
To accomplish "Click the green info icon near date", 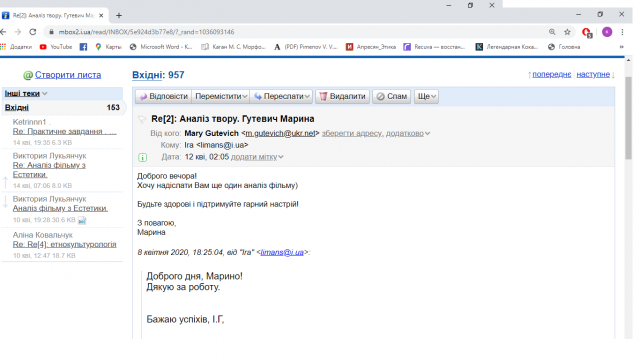I will tap(142, 157).
